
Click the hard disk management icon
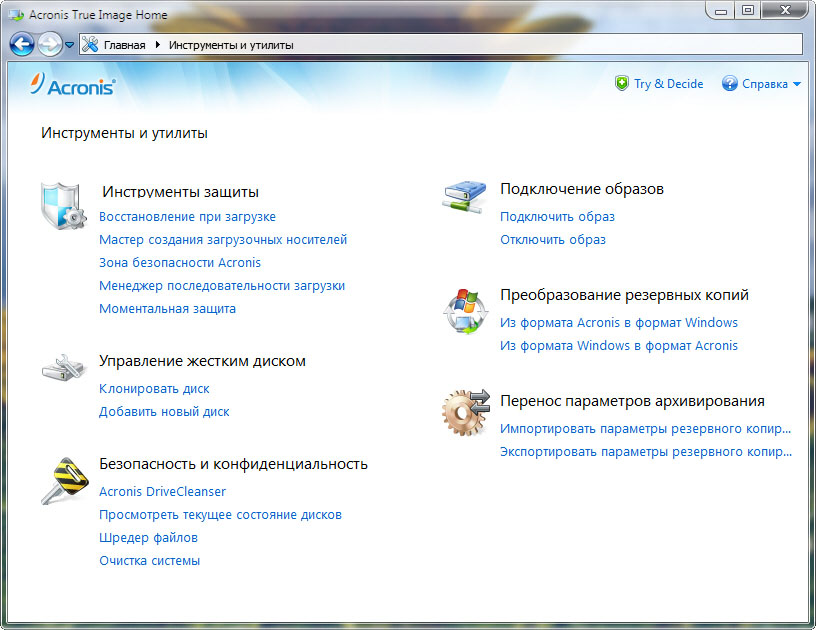pyautogui.click(x=63, y=367)
